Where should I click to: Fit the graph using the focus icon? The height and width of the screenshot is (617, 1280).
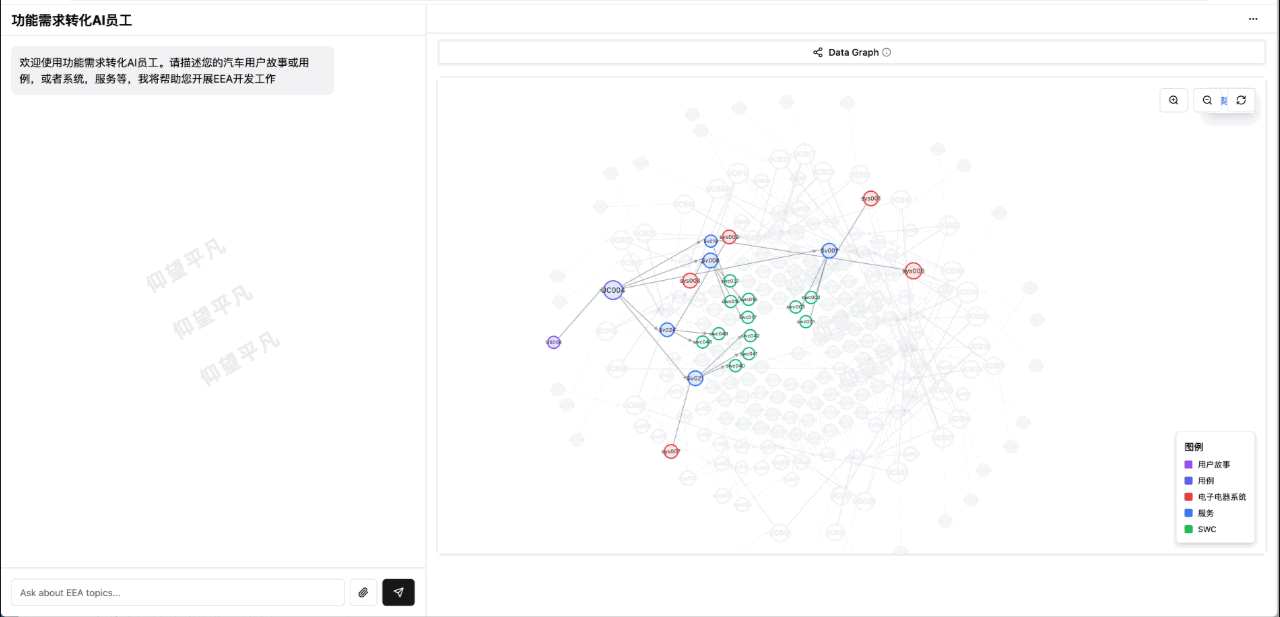click(x=1224, y=100)
